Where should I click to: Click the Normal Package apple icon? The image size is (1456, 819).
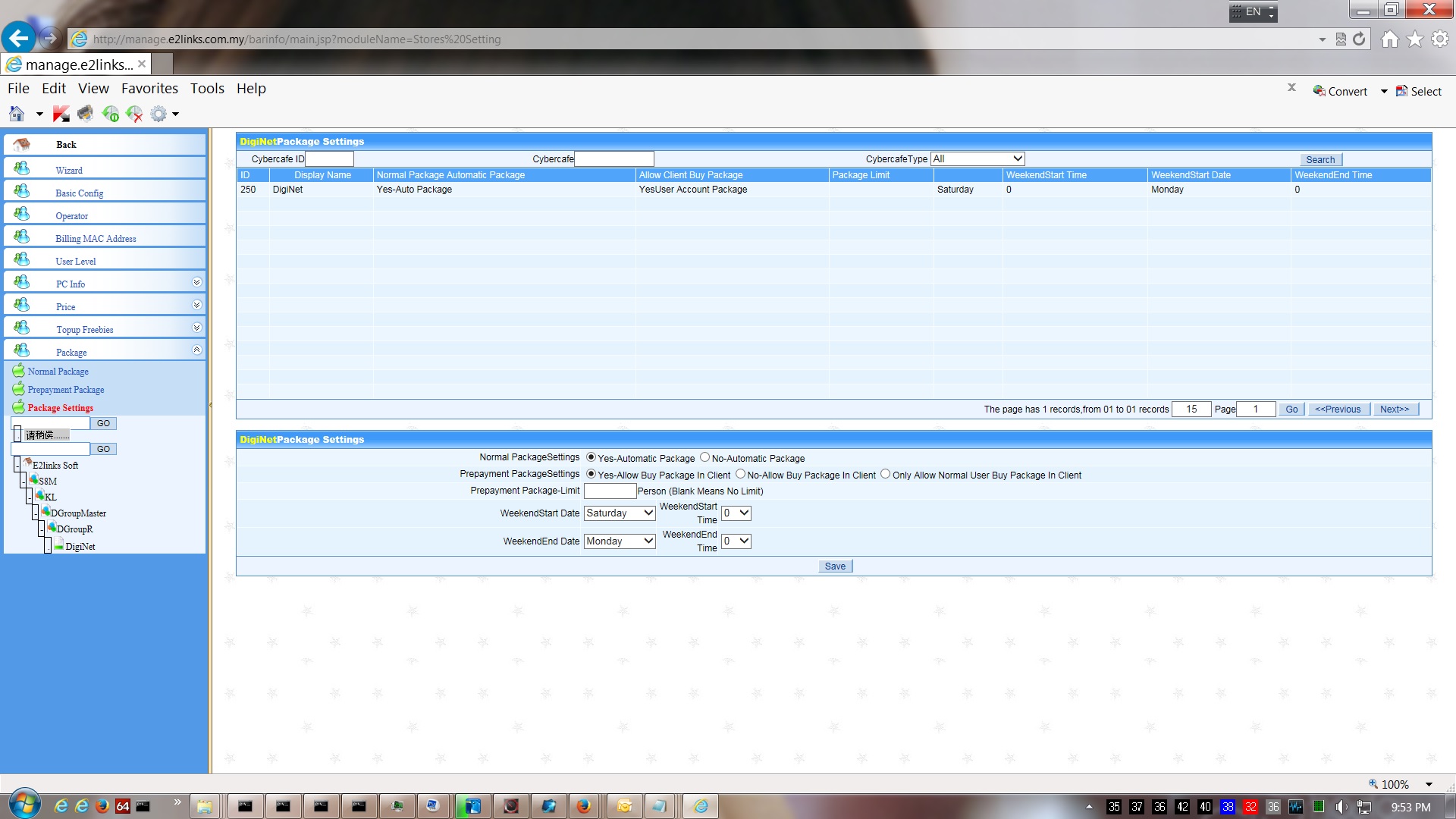coord(18,371)
